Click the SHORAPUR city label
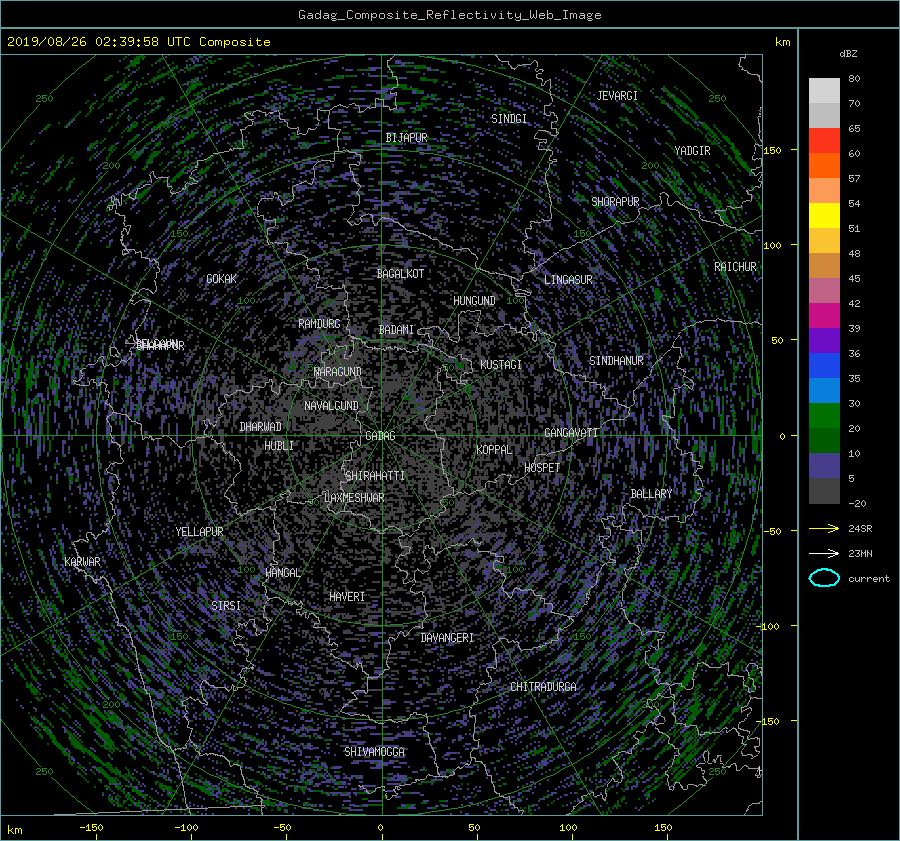Image resolution: width=900 pixels, height=841 pixels. (x=615, y=202)
